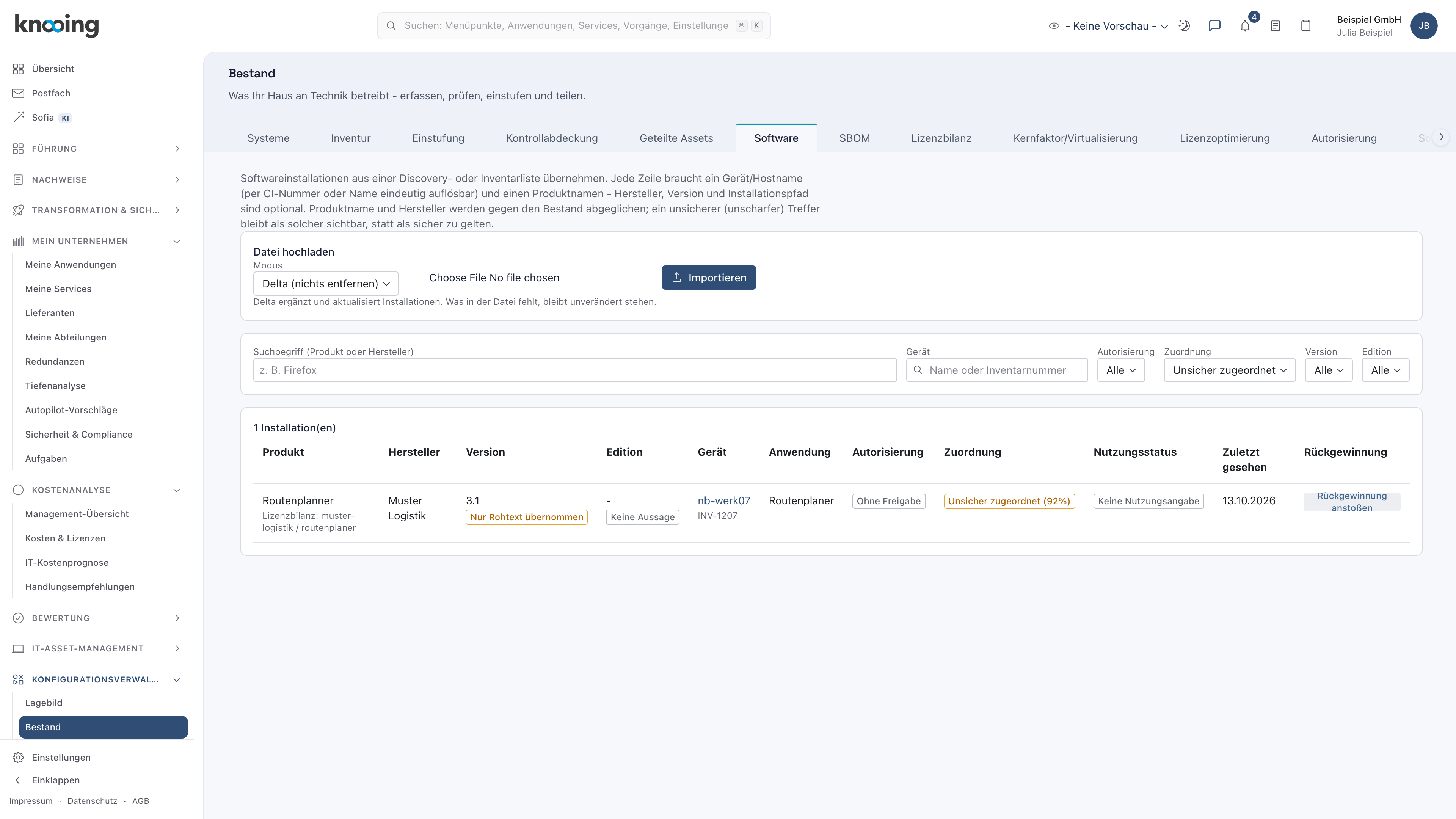
Task: Open the chat bubble icon in header
Action: pyautogui.click(x=1214, y=25)
